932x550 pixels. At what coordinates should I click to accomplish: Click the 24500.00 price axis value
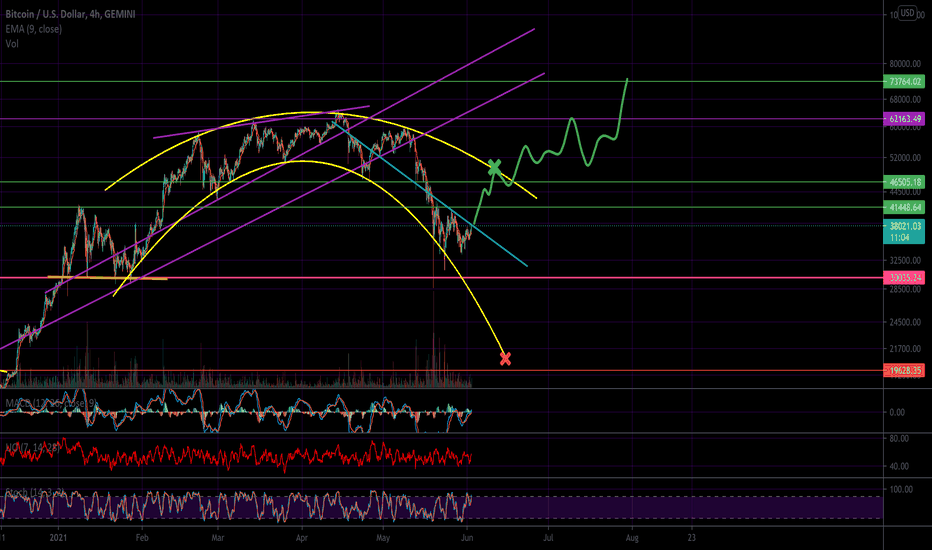point(905,322)
